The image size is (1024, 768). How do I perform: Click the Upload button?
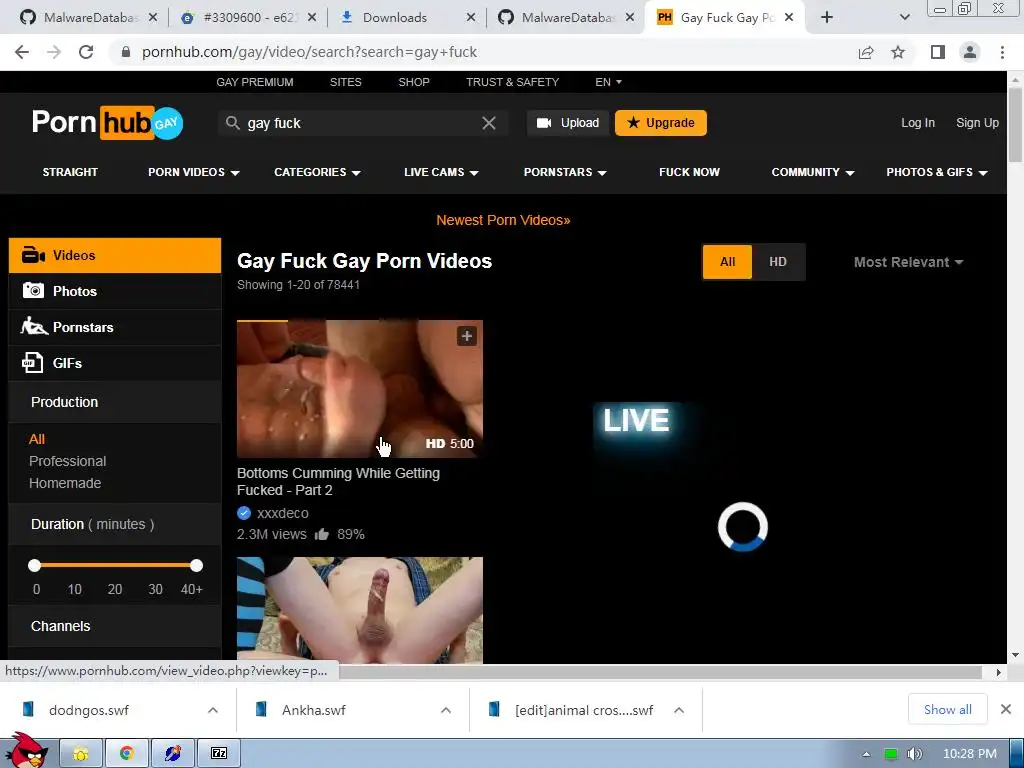click(x=568, y=123)
